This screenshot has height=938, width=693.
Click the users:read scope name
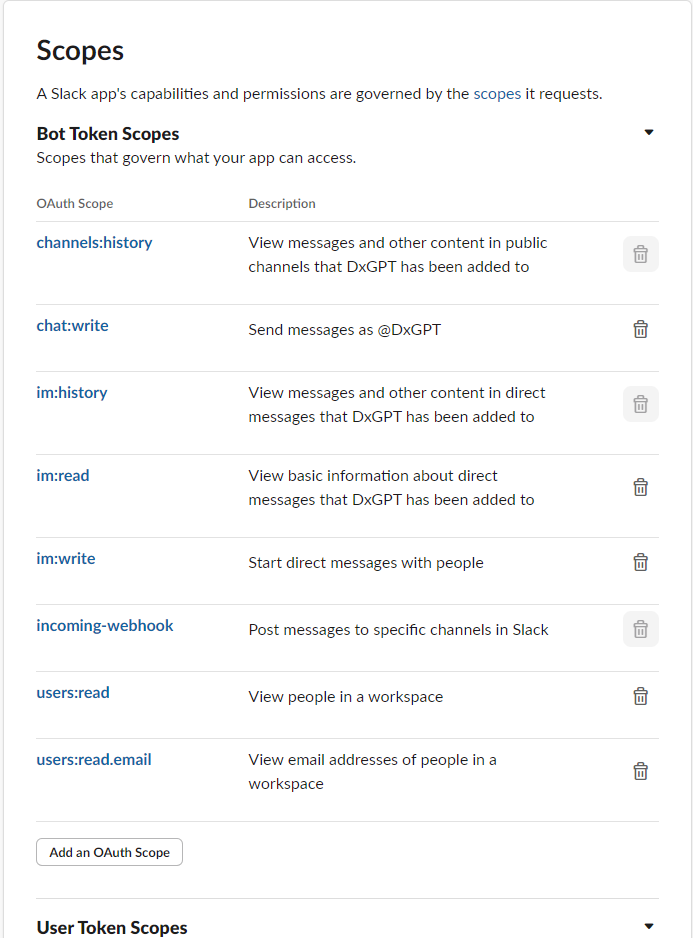point(73,692)
